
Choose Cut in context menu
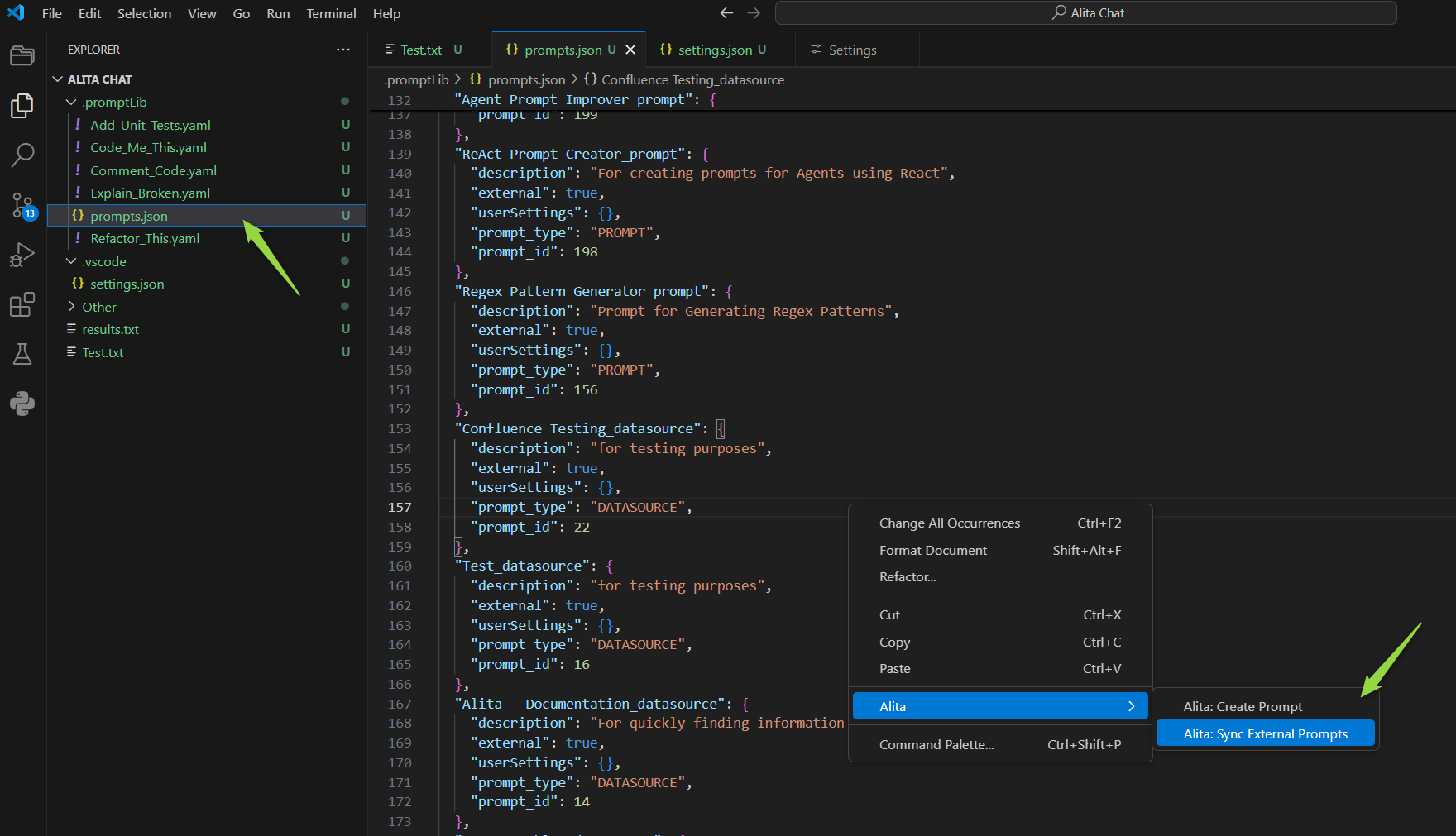pyautogui.click(x=1000, y=615)
